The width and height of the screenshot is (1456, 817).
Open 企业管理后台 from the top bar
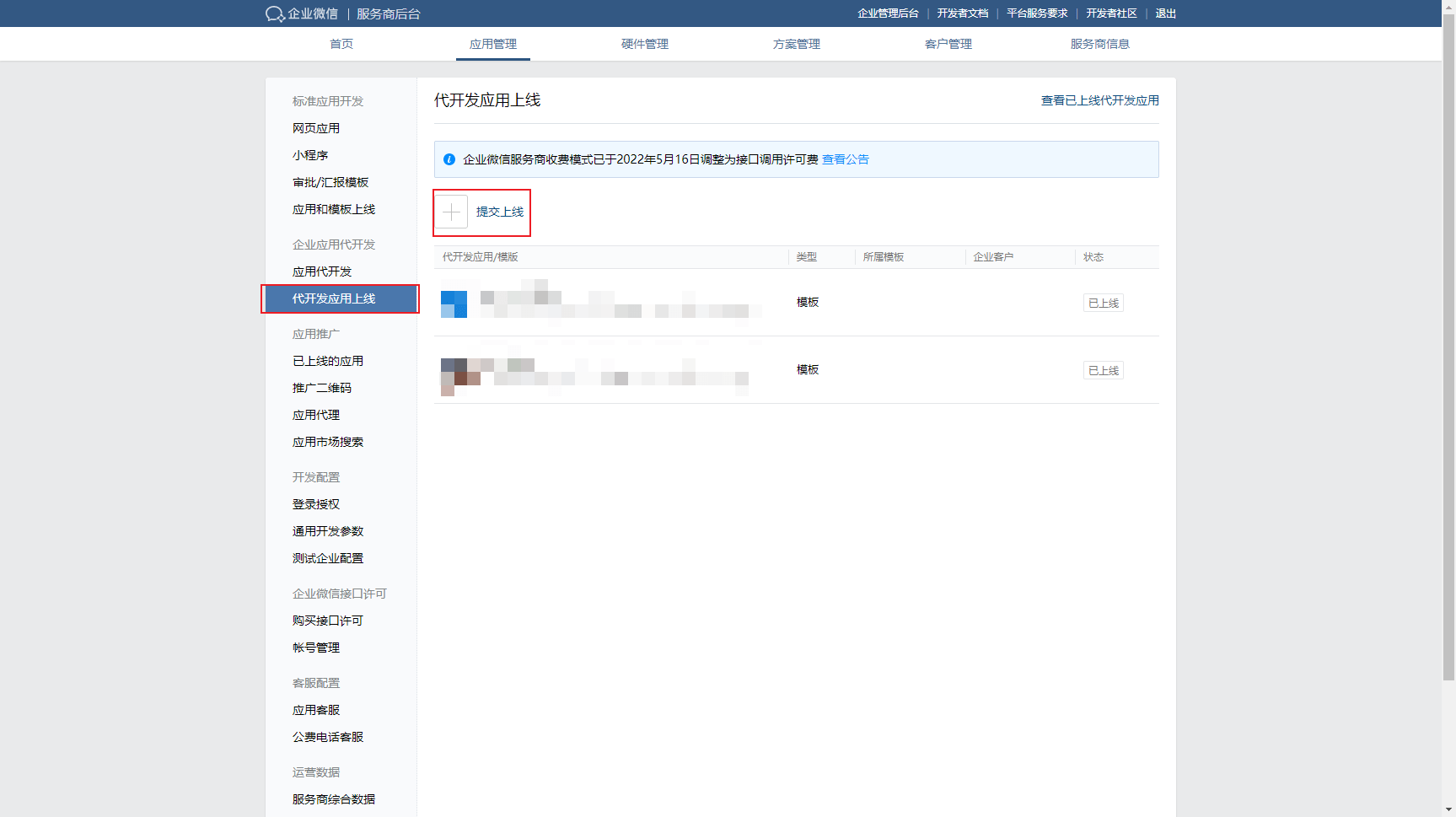coord(888,13)
